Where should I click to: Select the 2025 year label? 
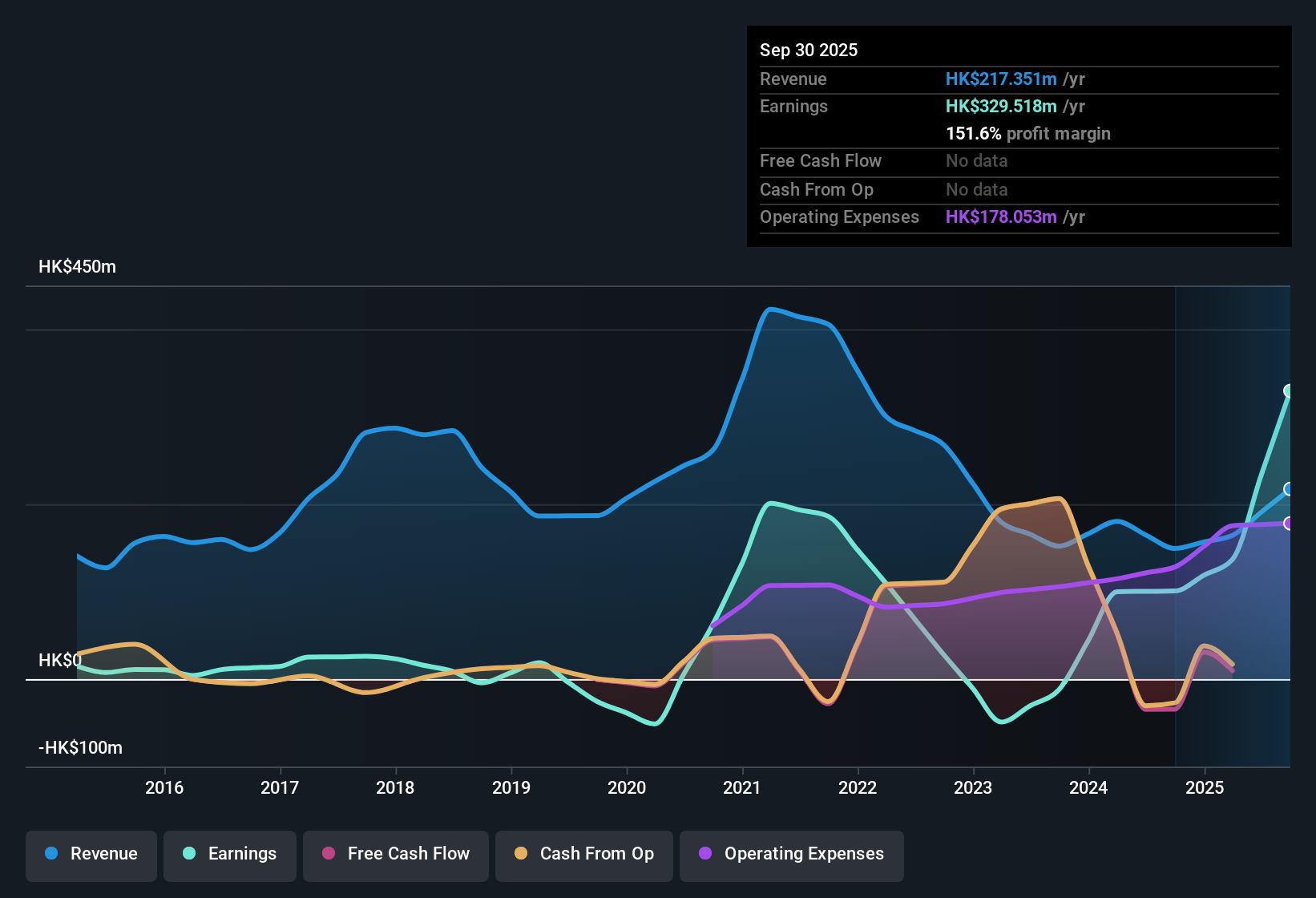click(x=1204, y=788)
